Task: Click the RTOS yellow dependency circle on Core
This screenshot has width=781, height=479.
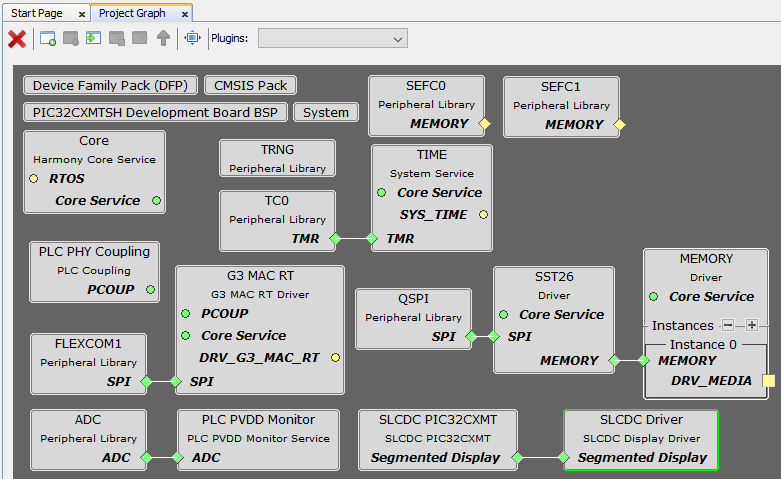Action: [33, 178]
